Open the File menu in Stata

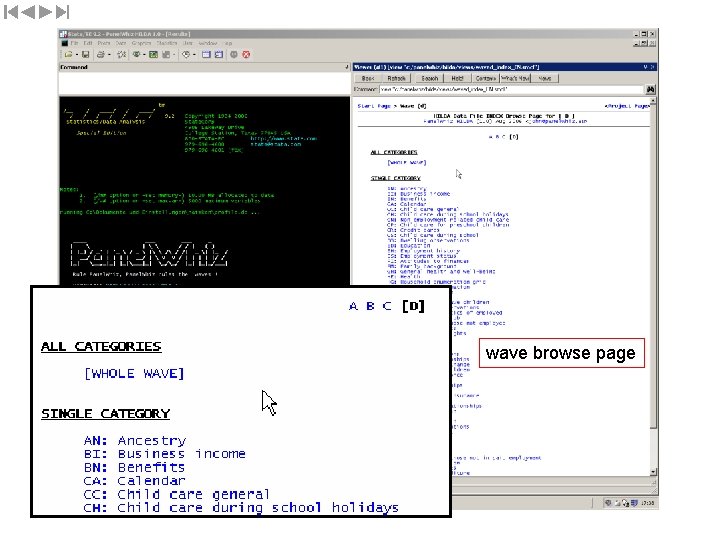[x=74, y=43]
